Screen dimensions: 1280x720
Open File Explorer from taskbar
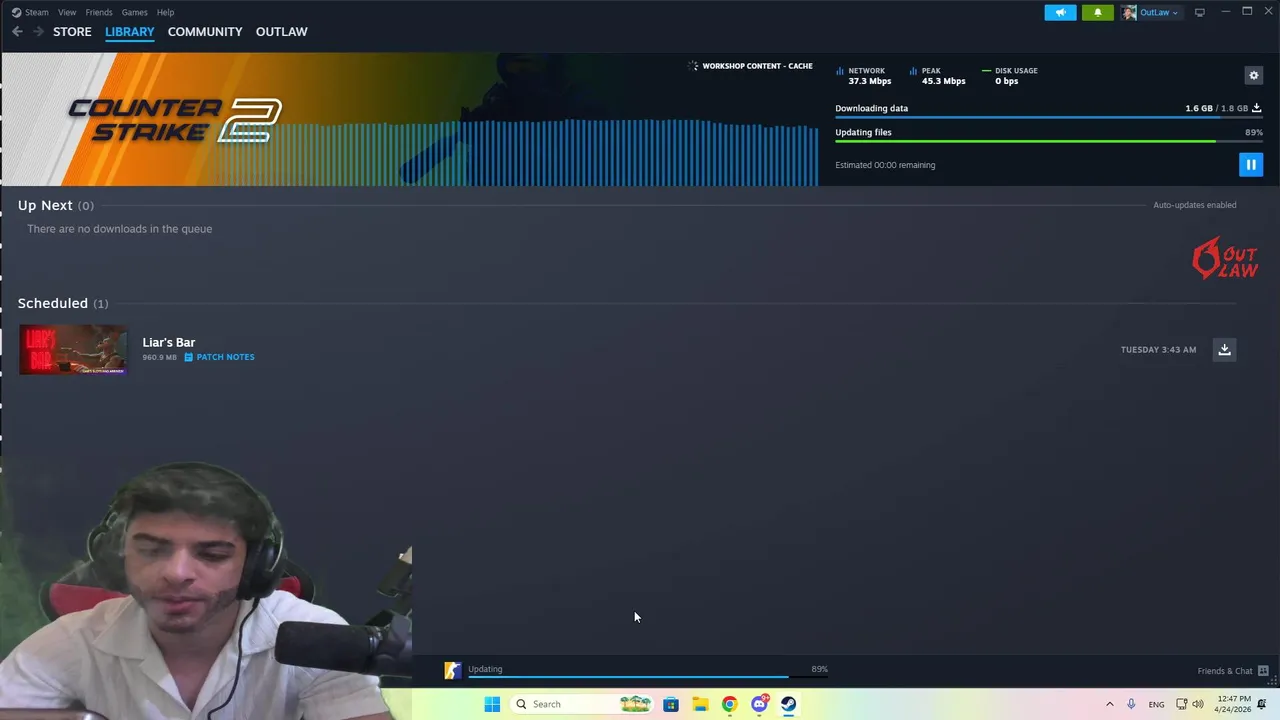coord(700,704)
